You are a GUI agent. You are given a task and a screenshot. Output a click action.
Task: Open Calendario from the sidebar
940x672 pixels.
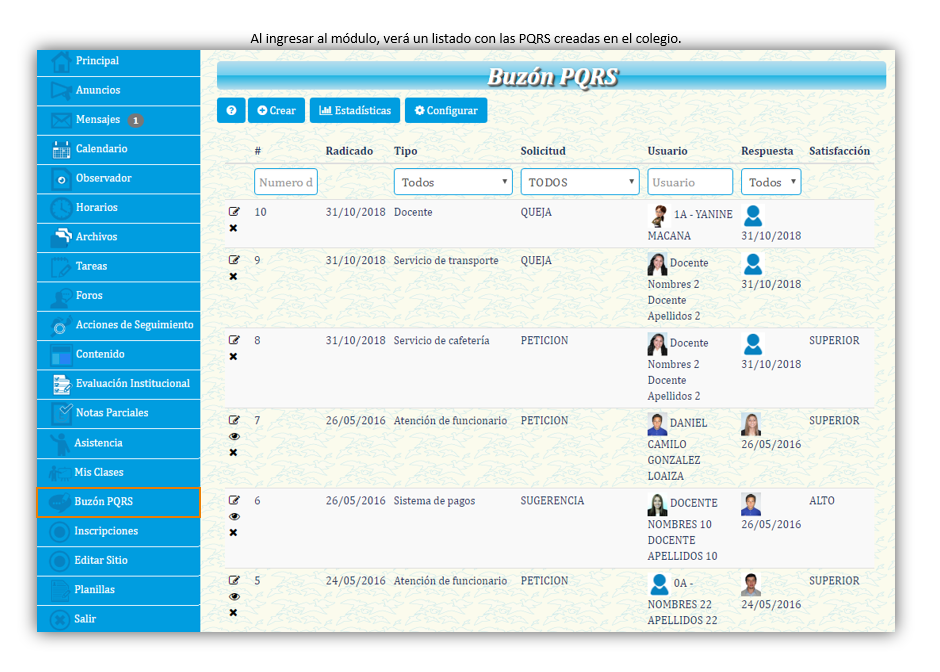[x=118, y=149]
